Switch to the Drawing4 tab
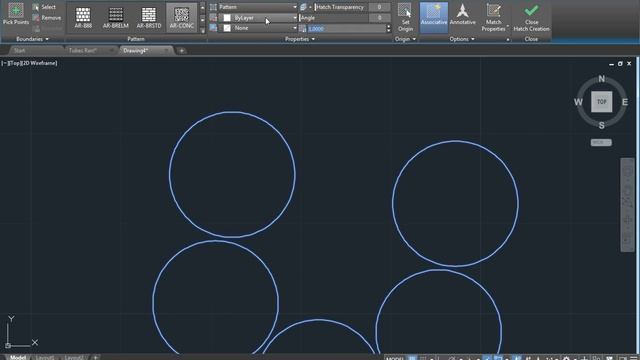 click(x=136, y=51)
